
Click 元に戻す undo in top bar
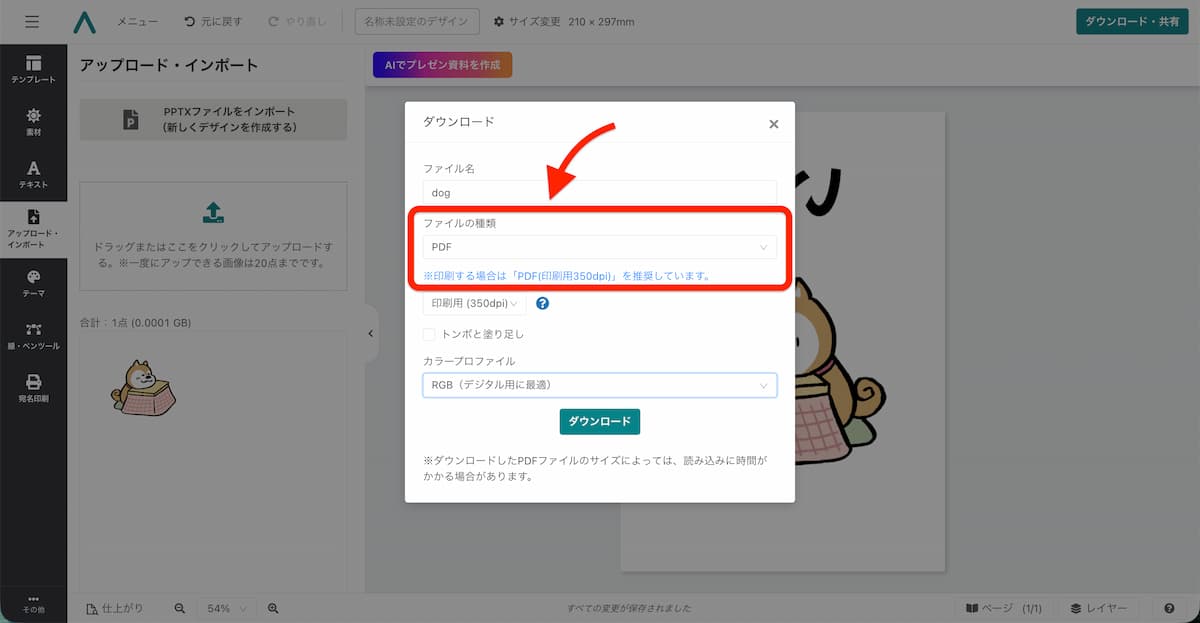(x=213, y=22)
